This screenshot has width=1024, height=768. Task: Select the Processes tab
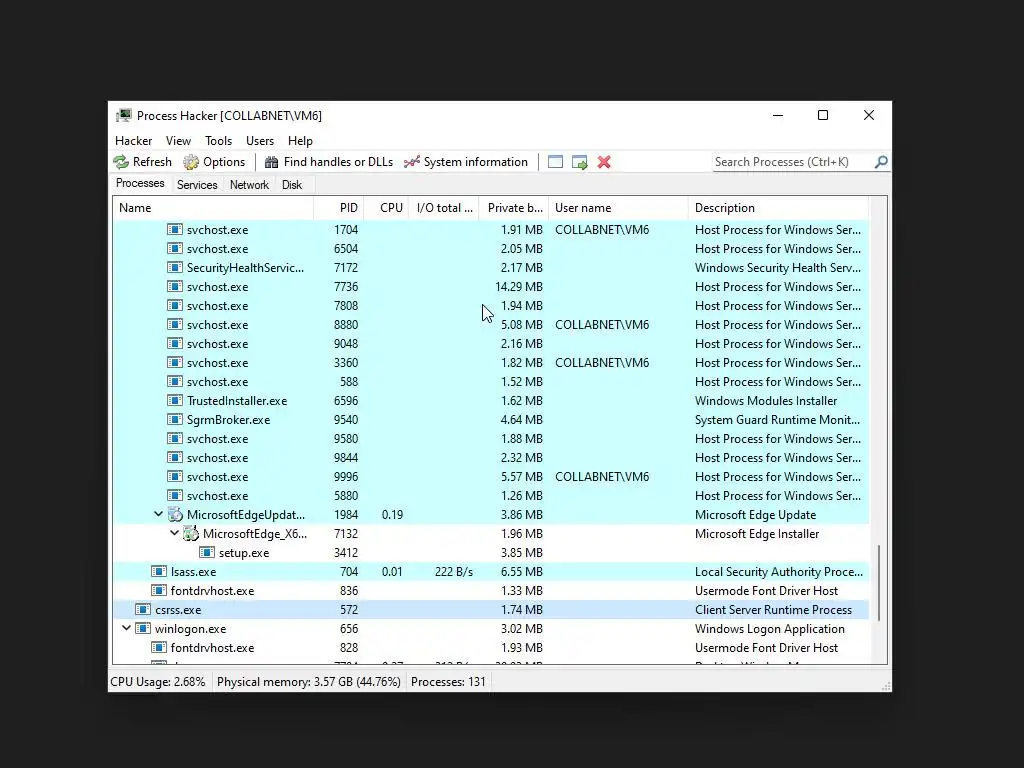[x=140, y=183]
